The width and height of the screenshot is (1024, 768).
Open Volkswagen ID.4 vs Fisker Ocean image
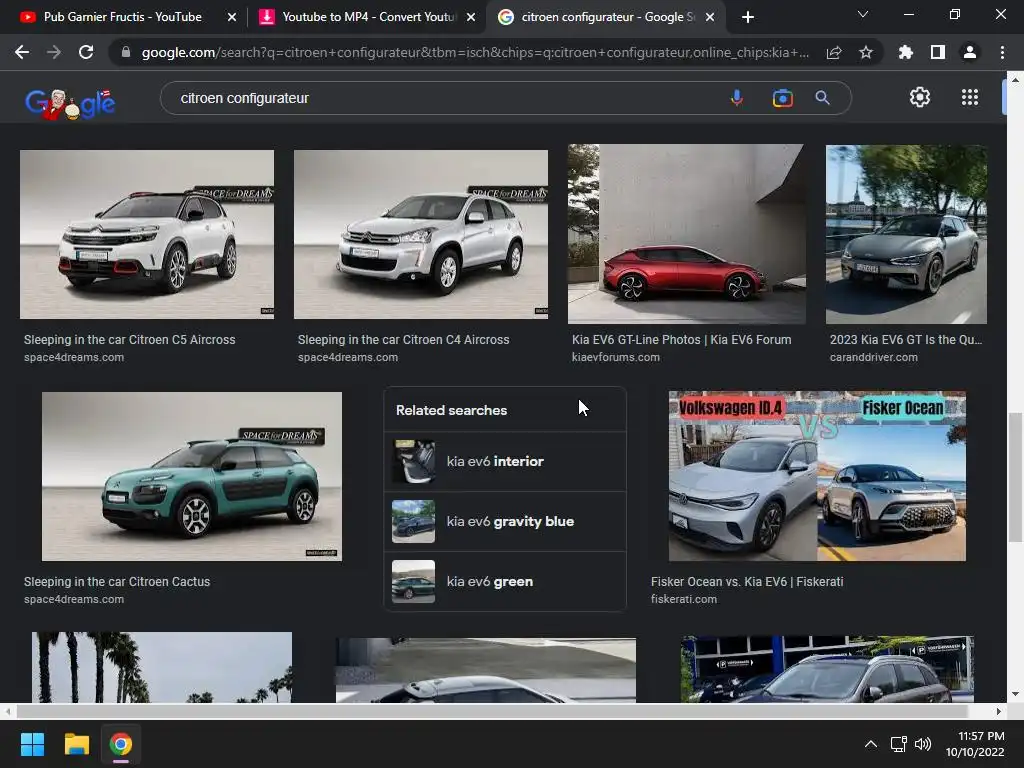coord(817,476)
